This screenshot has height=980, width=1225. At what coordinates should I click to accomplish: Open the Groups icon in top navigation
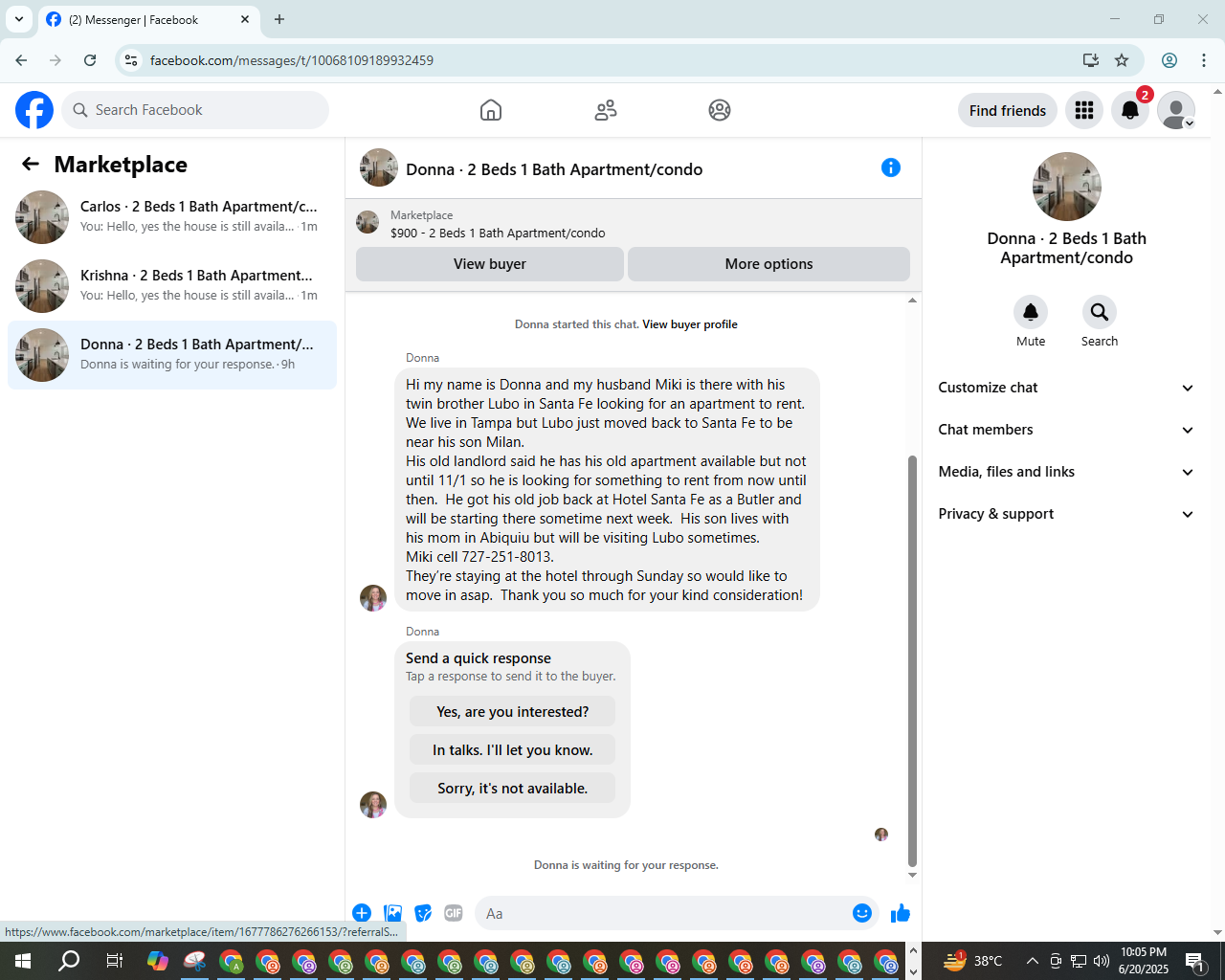tap(720, 110)
